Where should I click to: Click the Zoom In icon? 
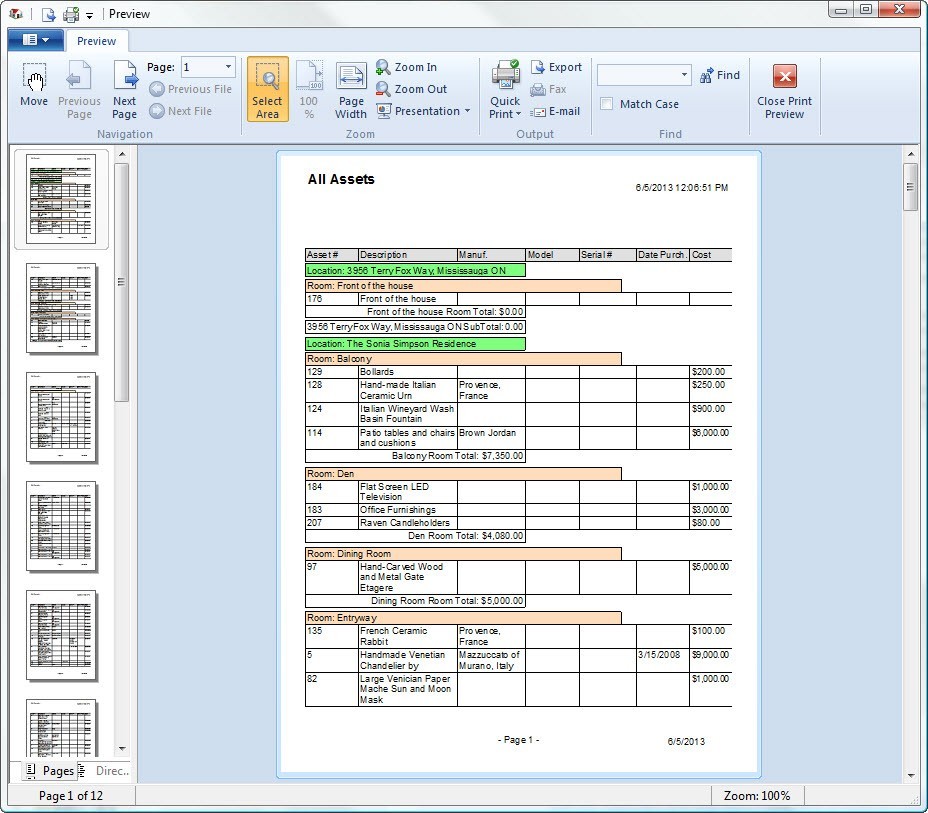[x=383, y=67]
